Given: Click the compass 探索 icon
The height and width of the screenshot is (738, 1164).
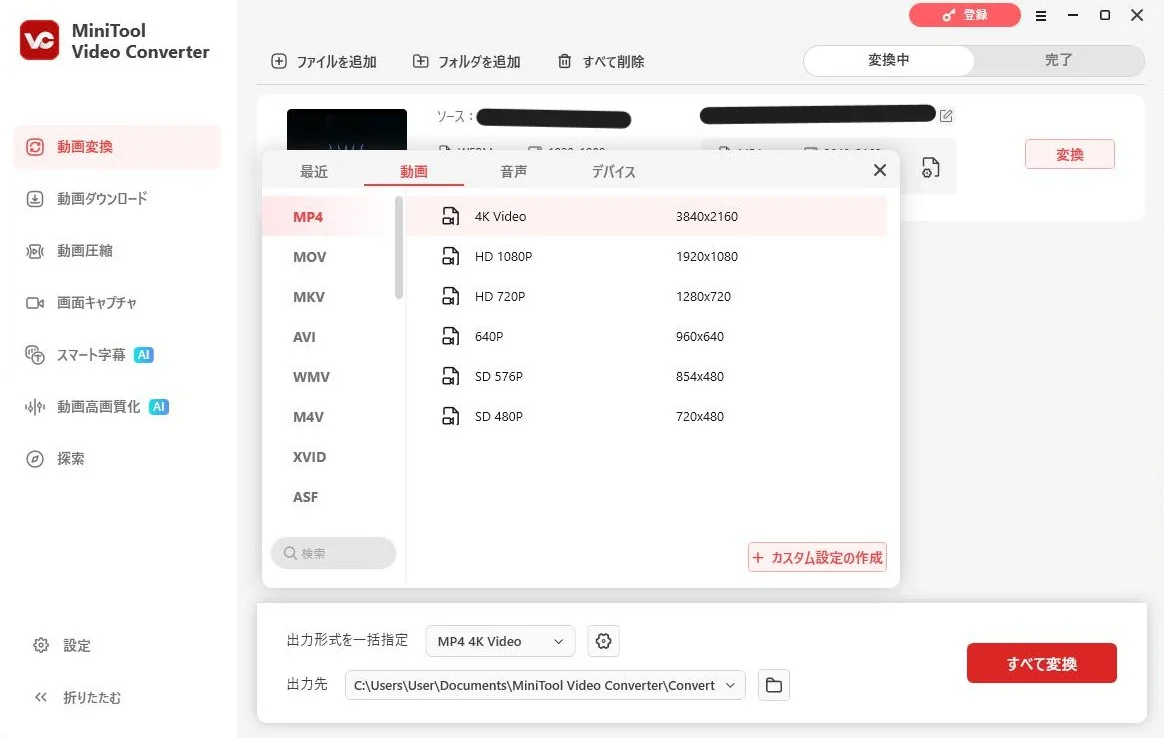Looking at the screenshot, I should tap(35, 459).
